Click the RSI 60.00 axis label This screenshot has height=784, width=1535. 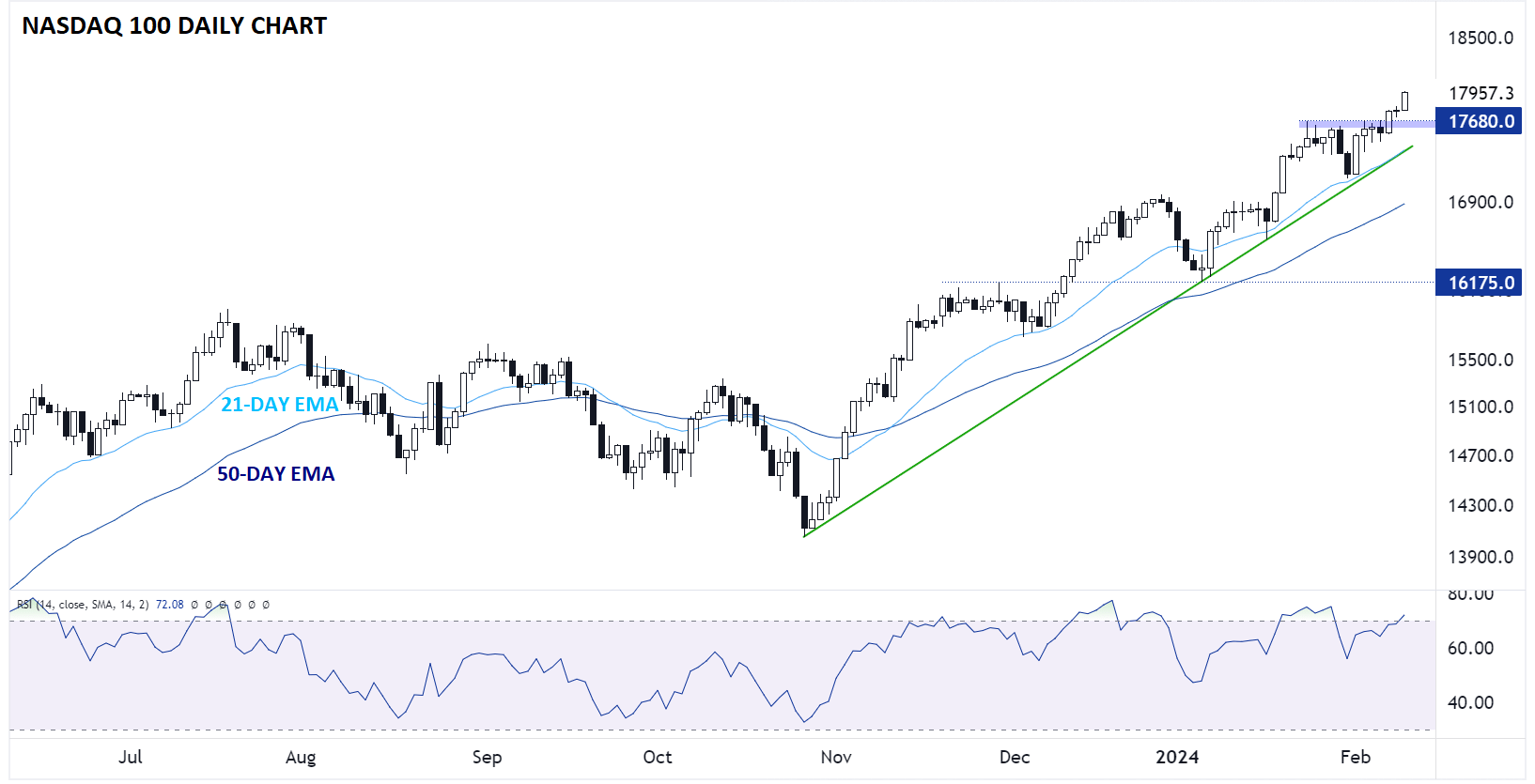1470,648
